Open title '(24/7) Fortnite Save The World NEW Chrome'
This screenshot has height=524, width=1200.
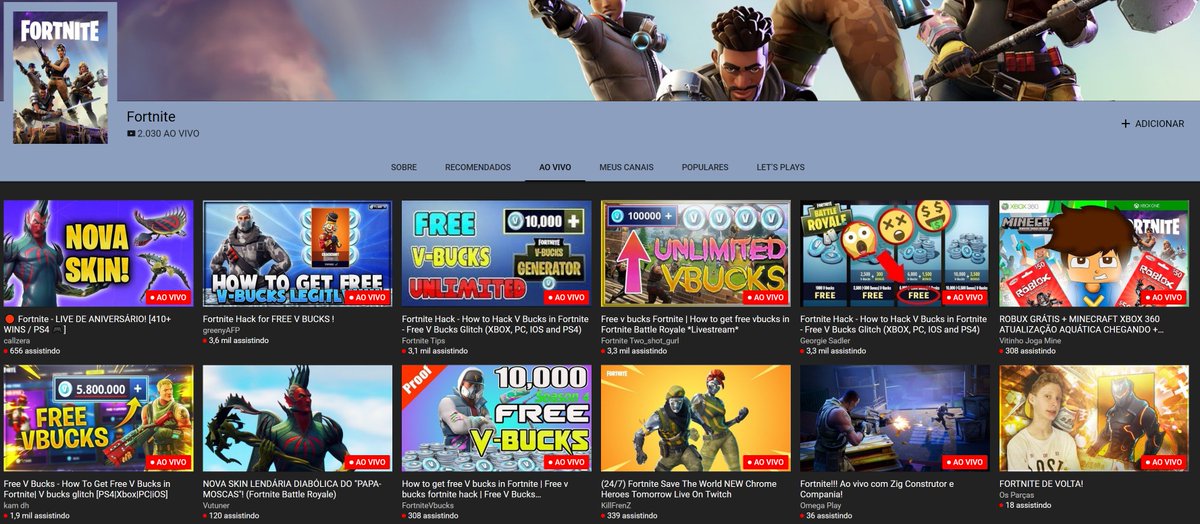tap(691, 488)
